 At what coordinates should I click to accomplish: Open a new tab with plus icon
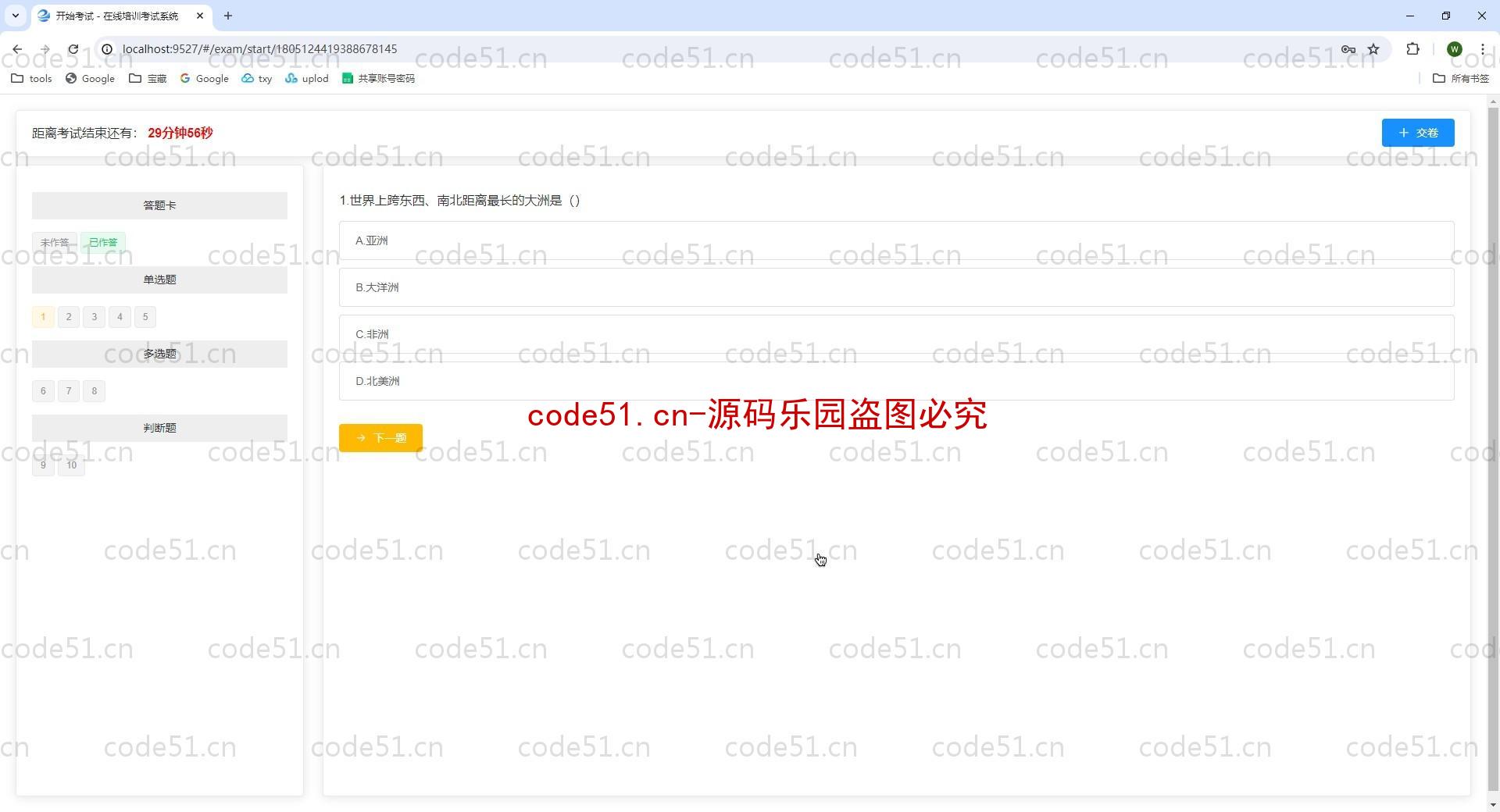tap(228, 16)
